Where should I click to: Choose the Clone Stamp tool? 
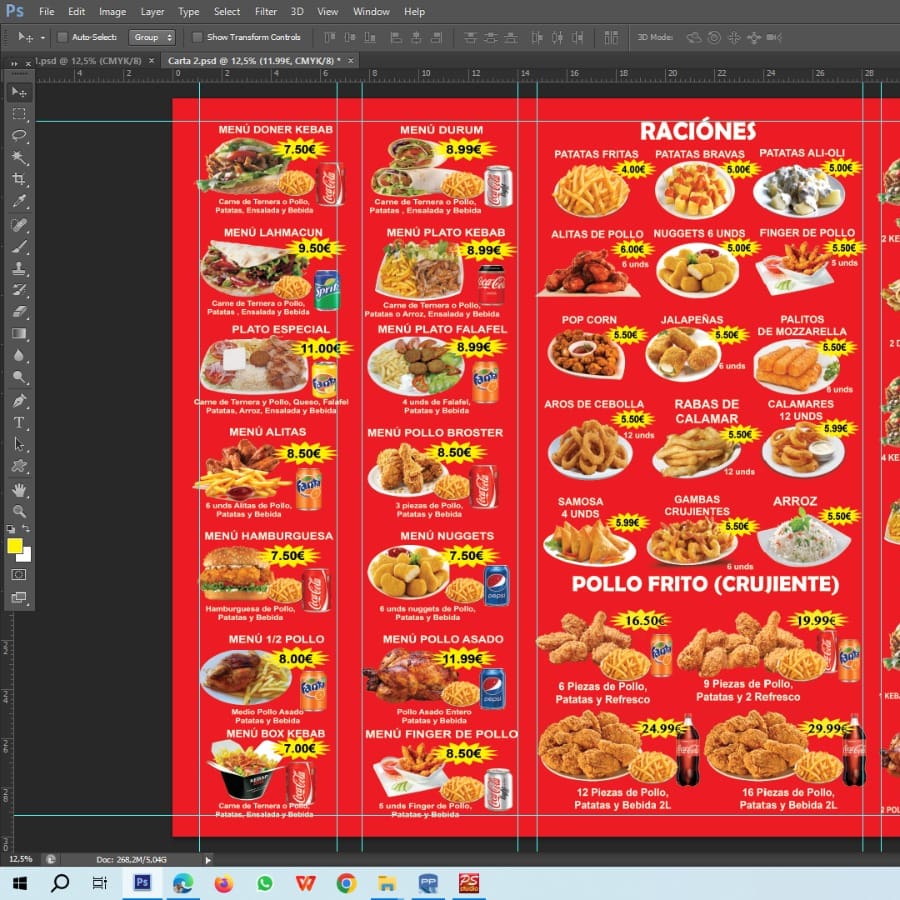coord(19,269)
